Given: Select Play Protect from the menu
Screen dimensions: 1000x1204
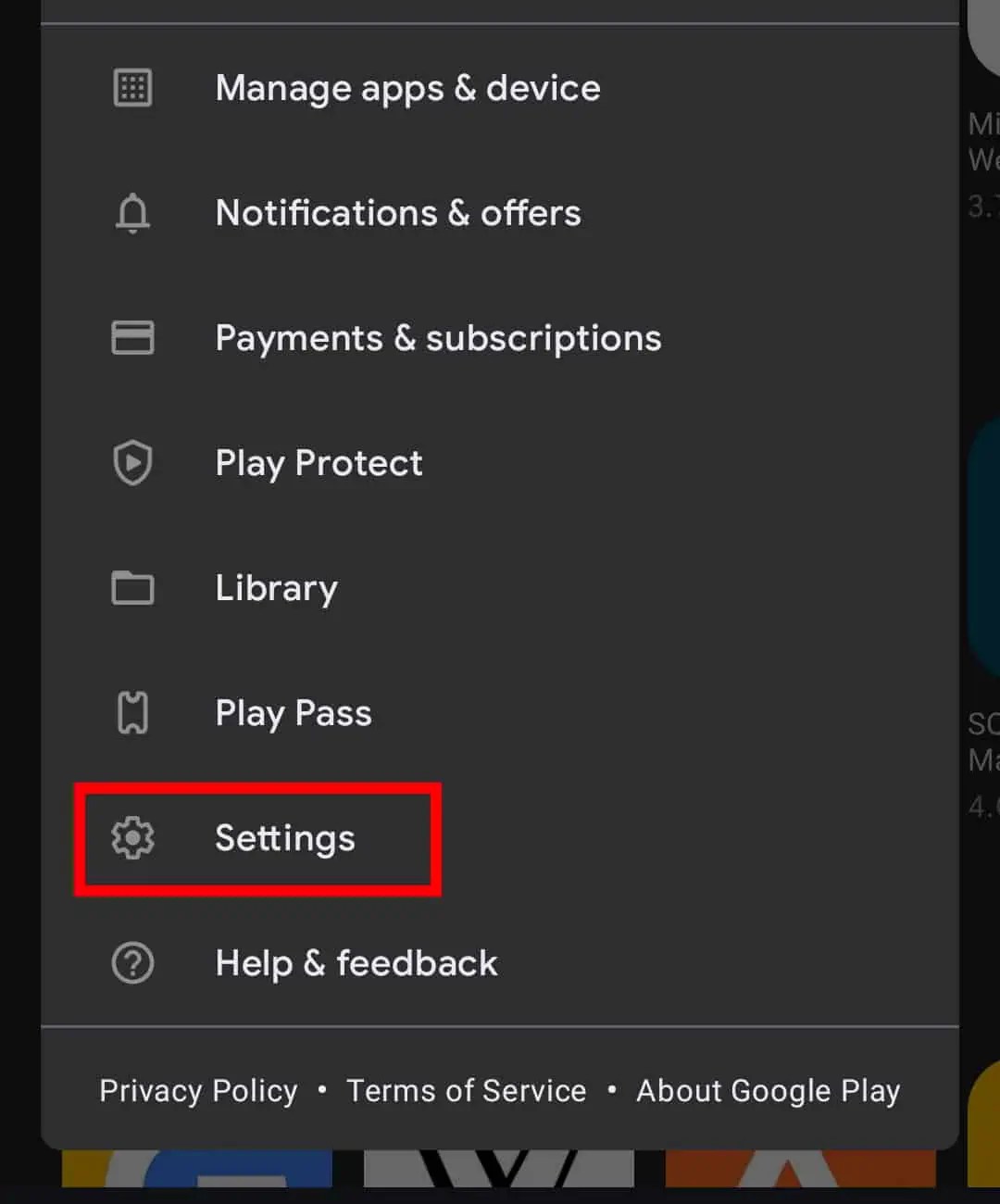Looking at the screenshot, I should click(x=319, y=463).
